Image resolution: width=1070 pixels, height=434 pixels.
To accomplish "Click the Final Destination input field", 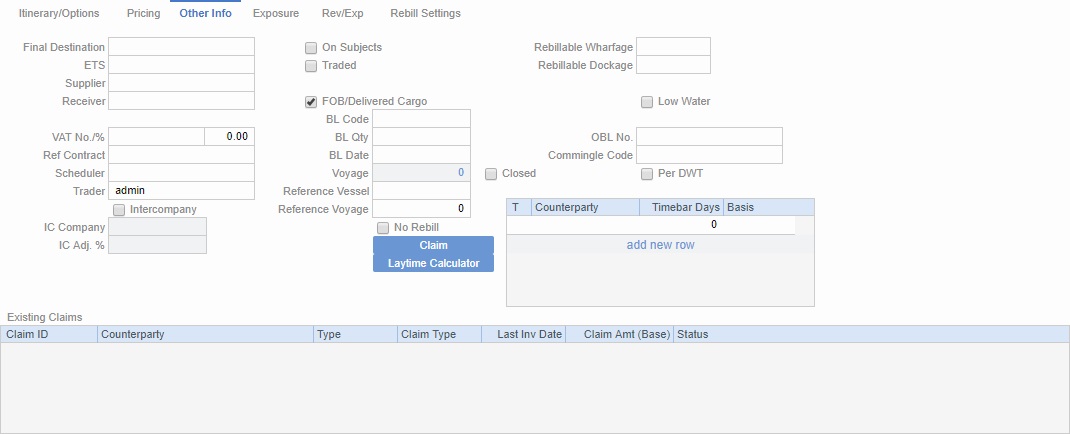I will pyautogui.click(x=181, y=47).
